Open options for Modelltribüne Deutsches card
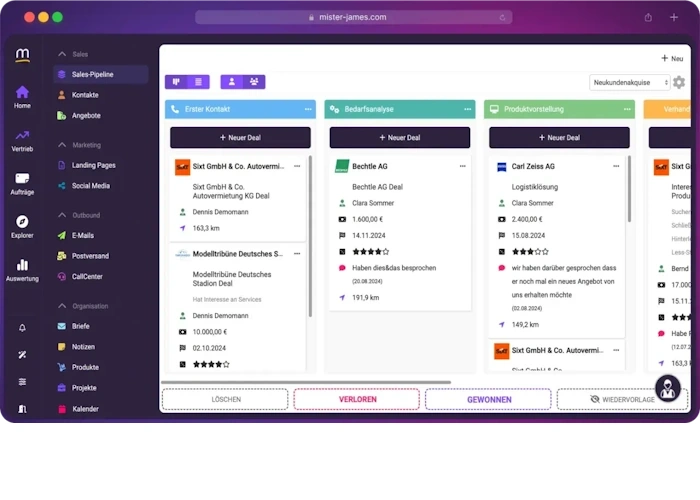The height and width of the screenshot is (500, 700). (x=297, y=254)
